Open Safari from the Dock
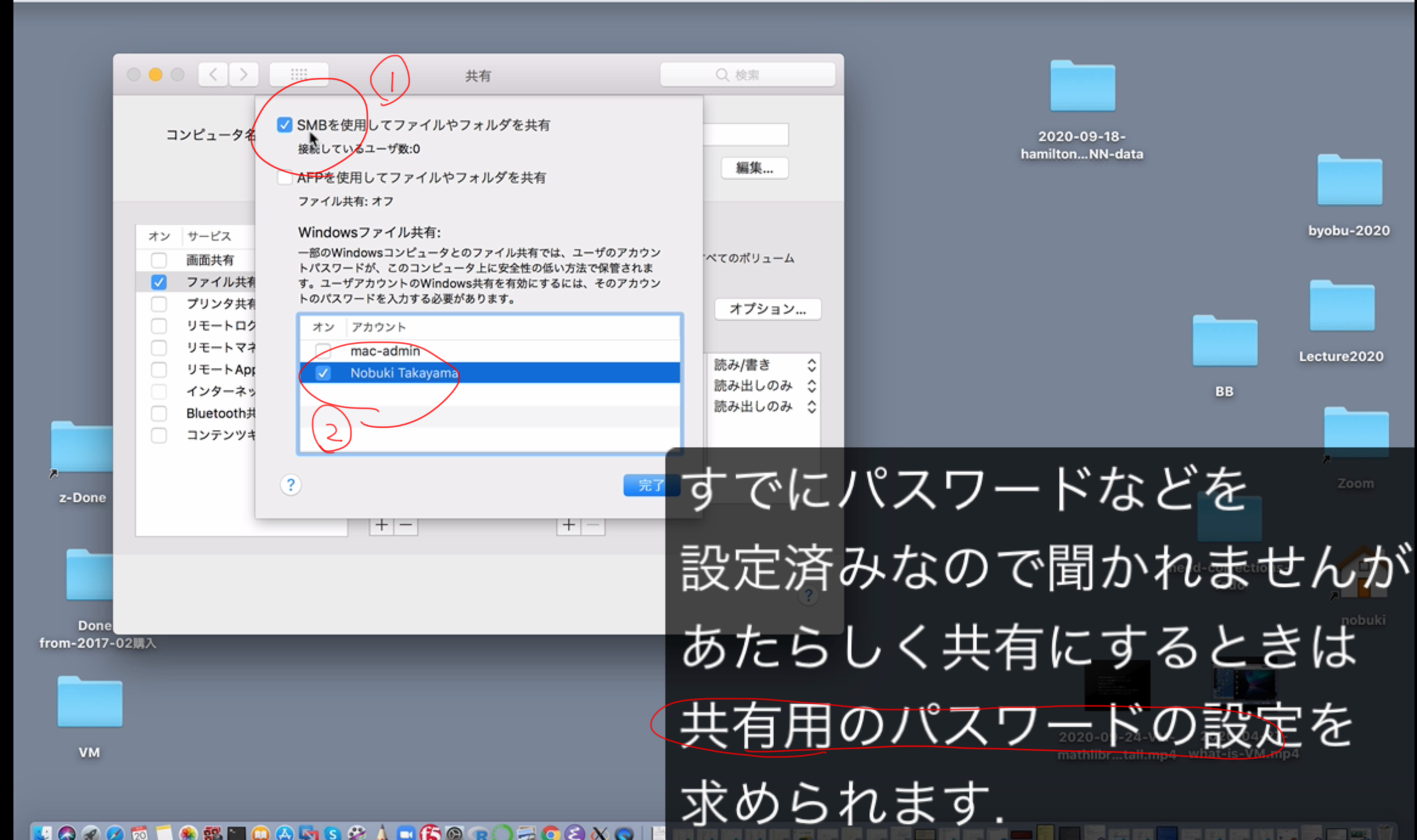Screen dimensions: 1417x840 [115, 833]
